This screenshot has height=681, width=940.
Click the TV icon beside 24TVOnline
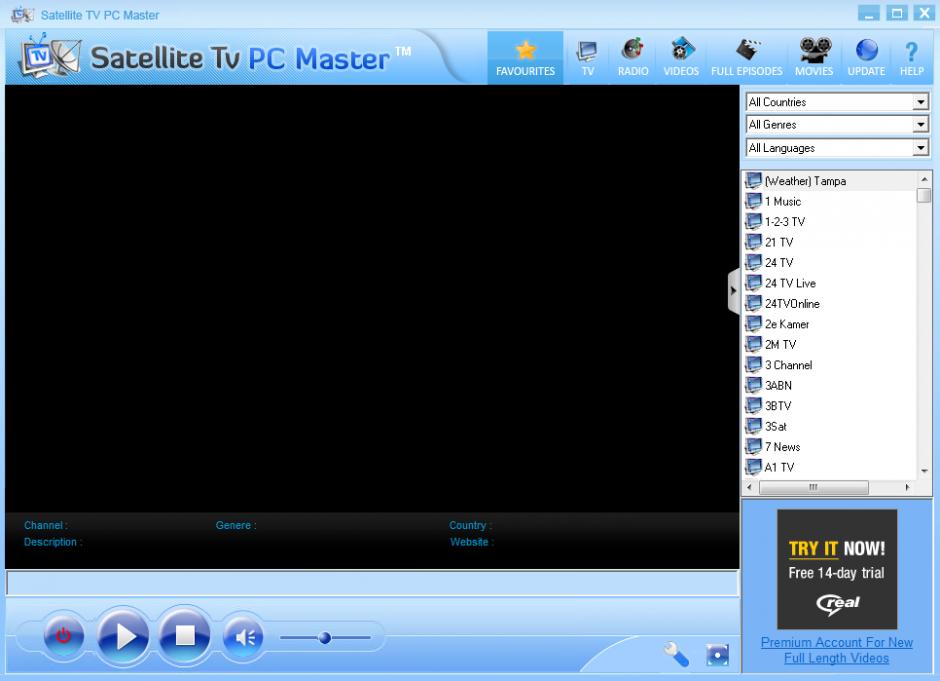(753, 303)
